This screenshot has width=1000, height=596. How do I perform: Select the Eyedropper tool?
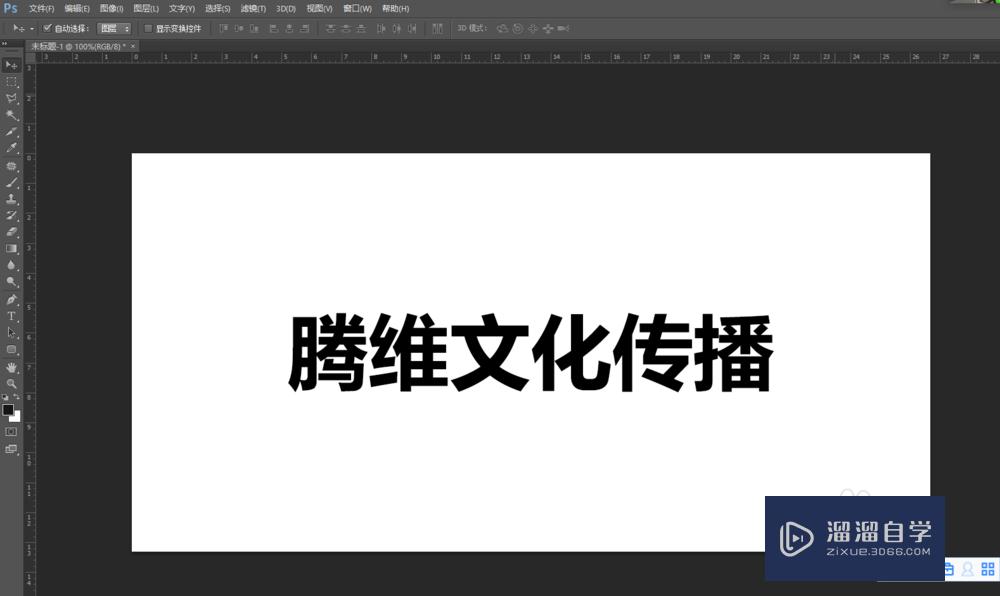11,149
